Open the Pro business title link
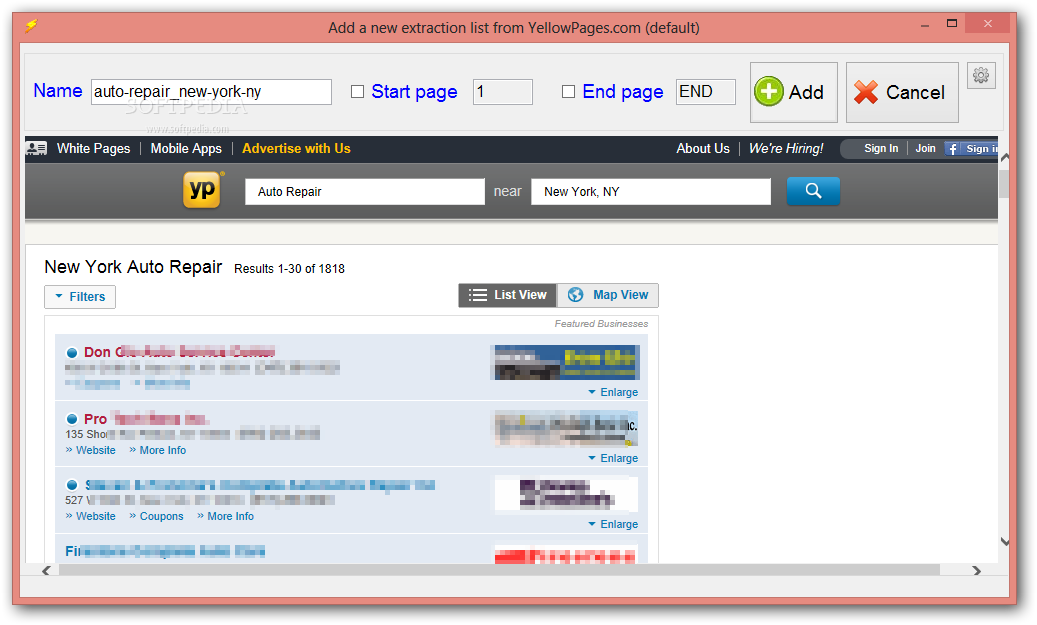Viewport: 1037px width, 625px height. (x=146, y=419)
